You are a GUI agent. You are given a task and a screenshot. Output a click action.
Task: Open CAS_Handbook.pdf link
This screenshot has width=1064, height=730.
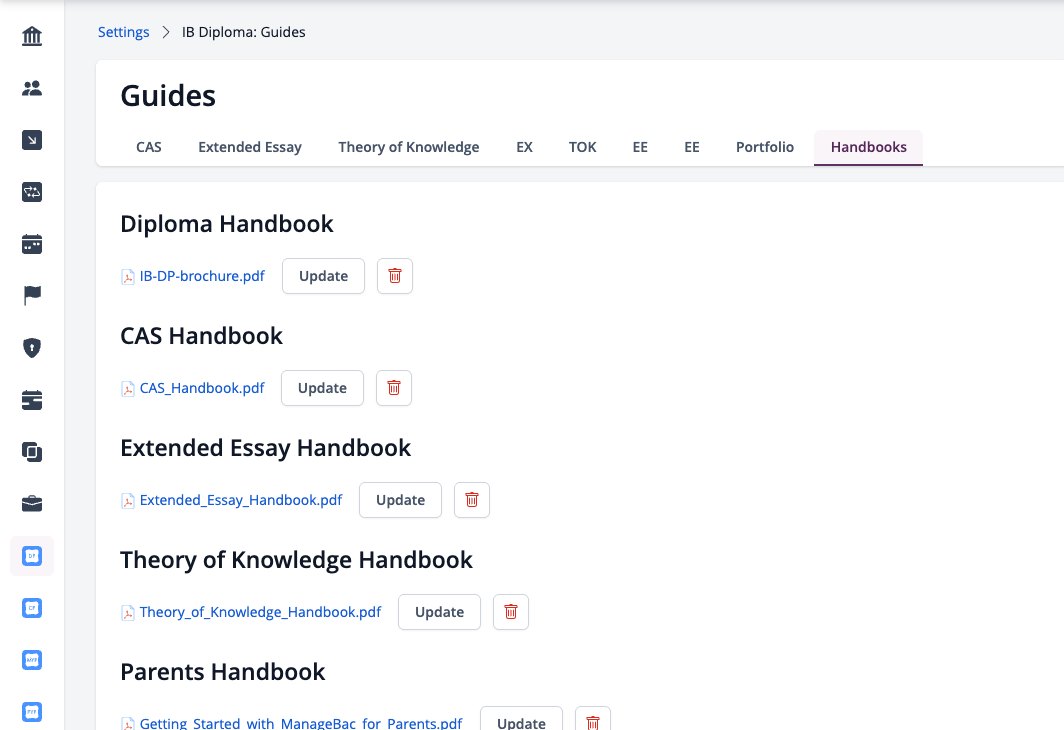(x=202, y=388)
